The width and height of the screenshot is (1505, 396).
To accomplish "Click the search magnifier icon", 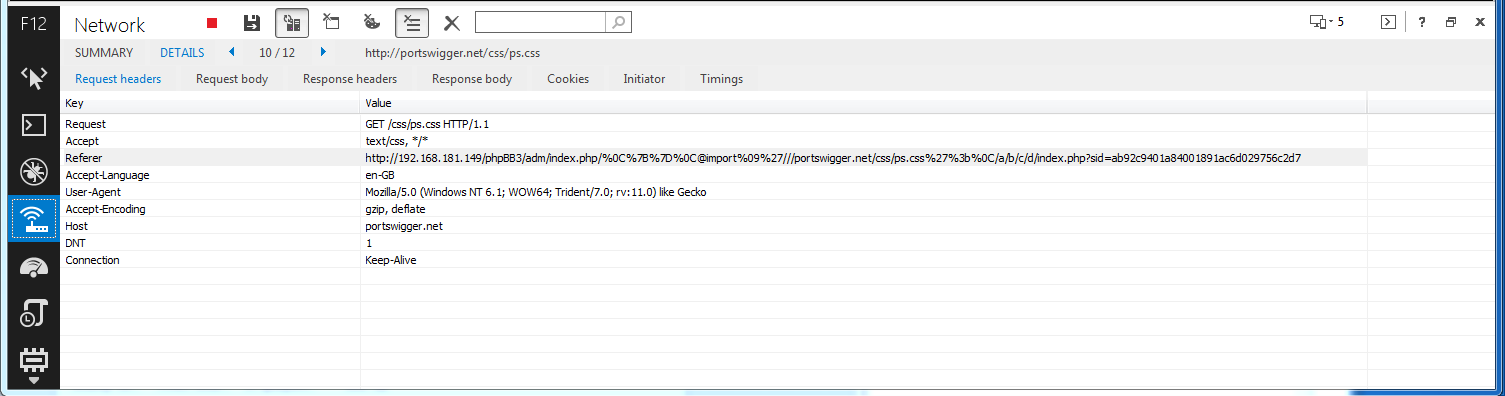I will click(619, 22).
